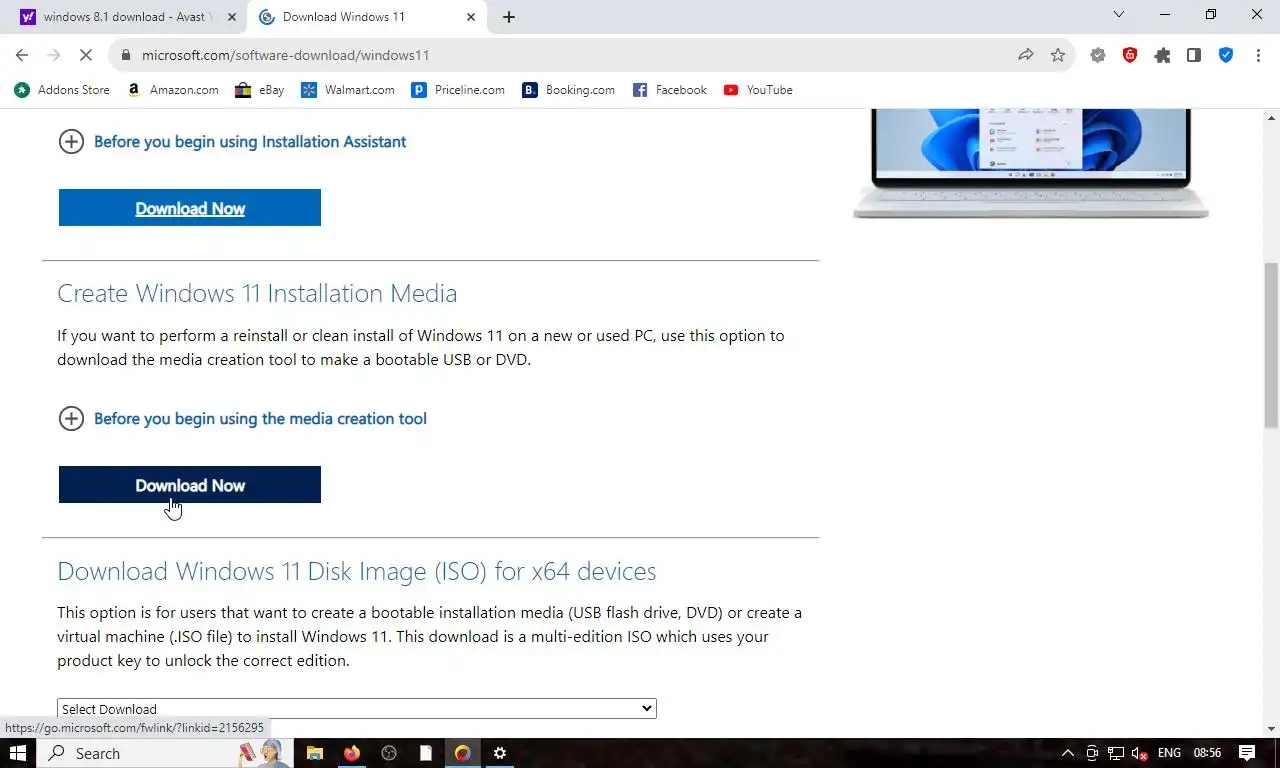The image size is (1280, 768).
Task: Open the Priceline.com bookmark
Action: [458, 90]
